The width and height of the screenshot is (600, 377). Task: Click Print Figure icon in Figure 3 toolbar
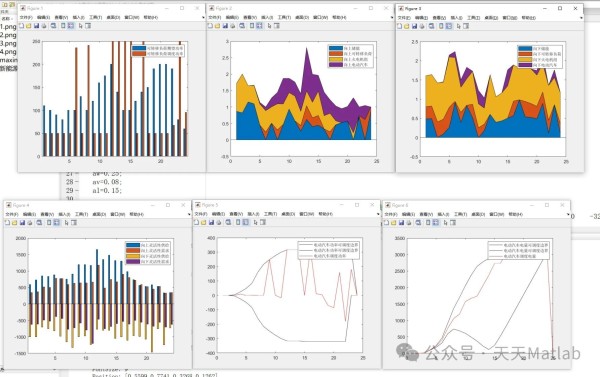pyautogui.click(x=422, y=26)
